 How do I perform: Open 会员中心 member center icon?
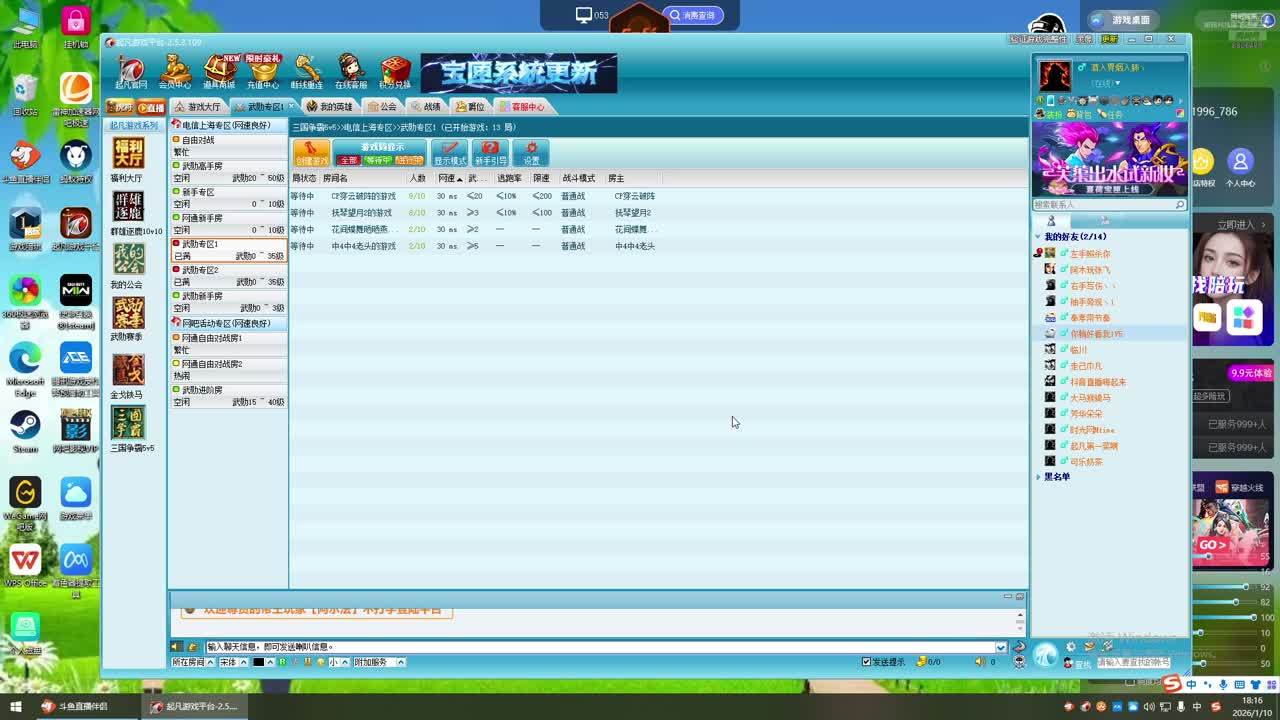click(175, 71)
